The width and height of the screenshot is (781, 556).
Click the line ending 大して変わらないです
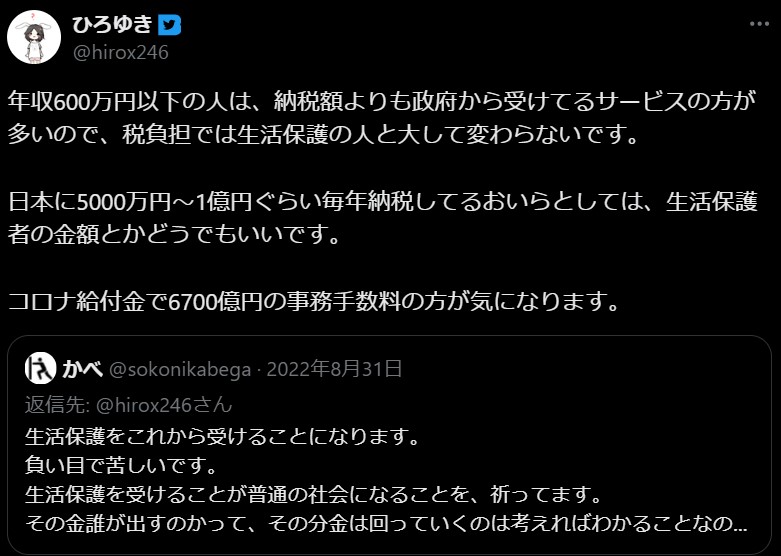(x=322, y=134)
